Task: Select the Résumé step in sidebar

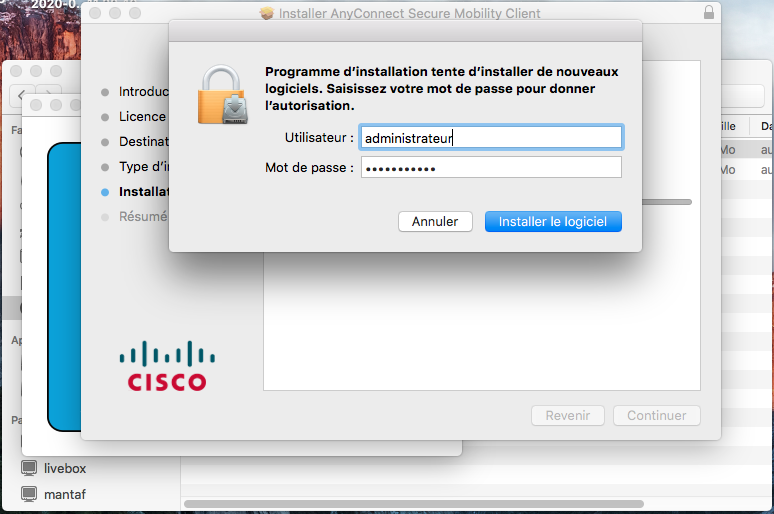Action: tap(143, 217)
